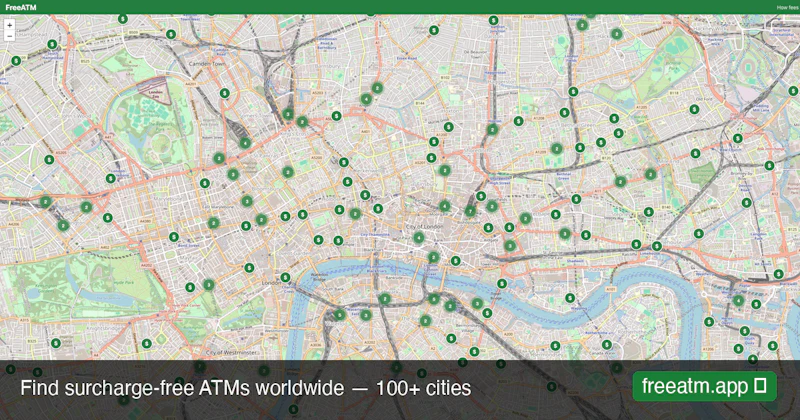Zoom out of the map
Image resolution: width=800 pixels, height=420 pixels.
(x=9, y=36)
